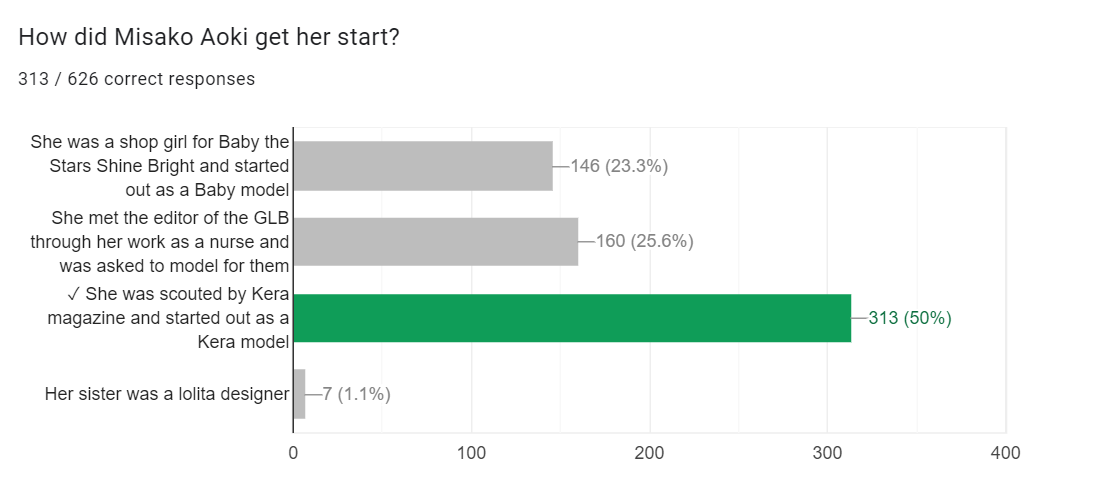Click the 300 axis tick label
Screen dimensions: 1117x481
(x=827, y=453)
